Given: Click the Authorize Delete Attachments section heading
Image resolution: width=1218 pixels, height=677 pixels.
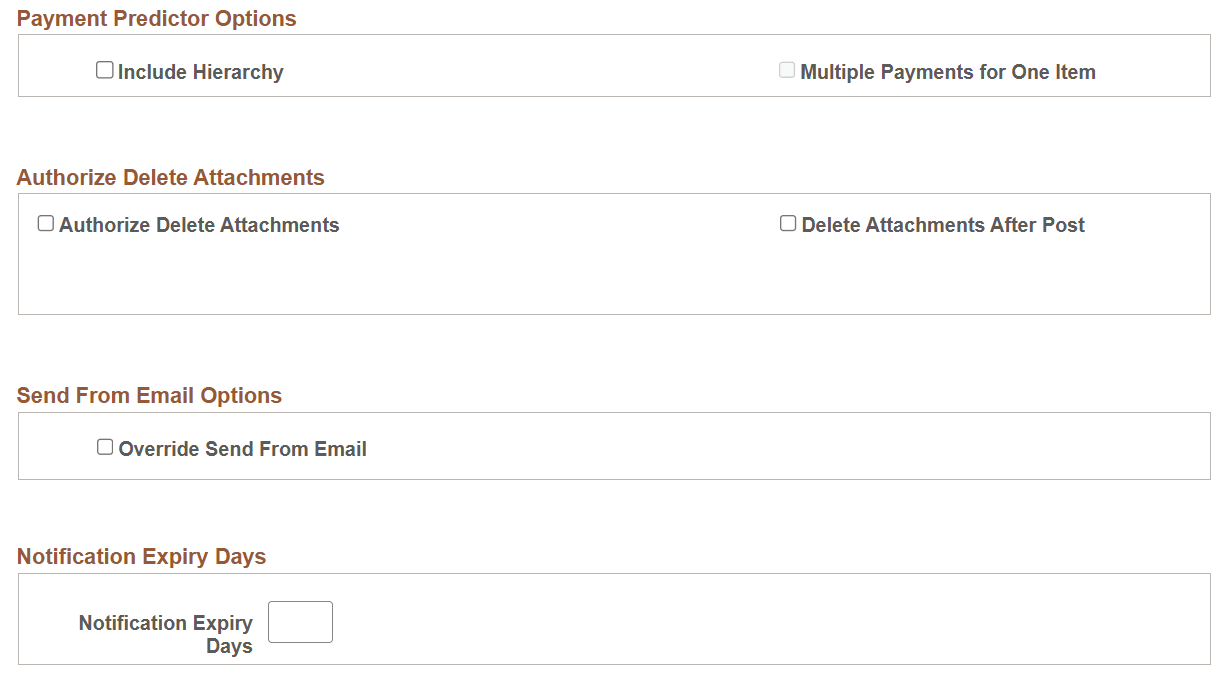Looking at the screenshot, I should coord(170,177).
